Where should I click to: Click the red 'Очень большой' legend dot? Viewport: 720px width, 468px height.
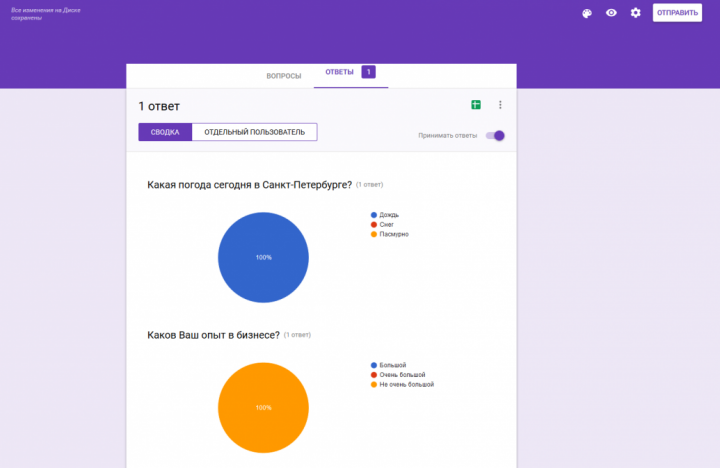(374, 375)
